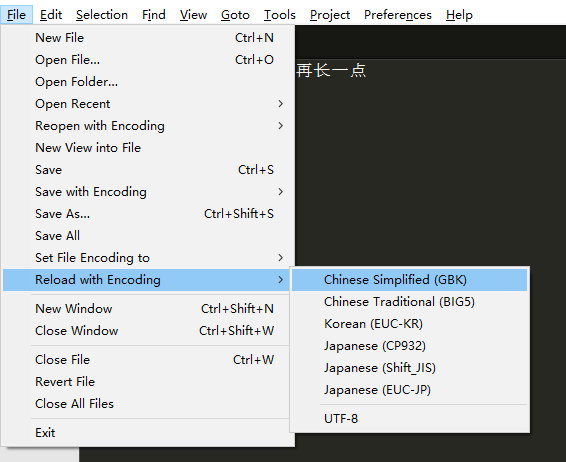Viewport: 566px width, 462px height.
Task: Expand the Reopen with Encoding submenu arrow
Action: coord(280,126)
